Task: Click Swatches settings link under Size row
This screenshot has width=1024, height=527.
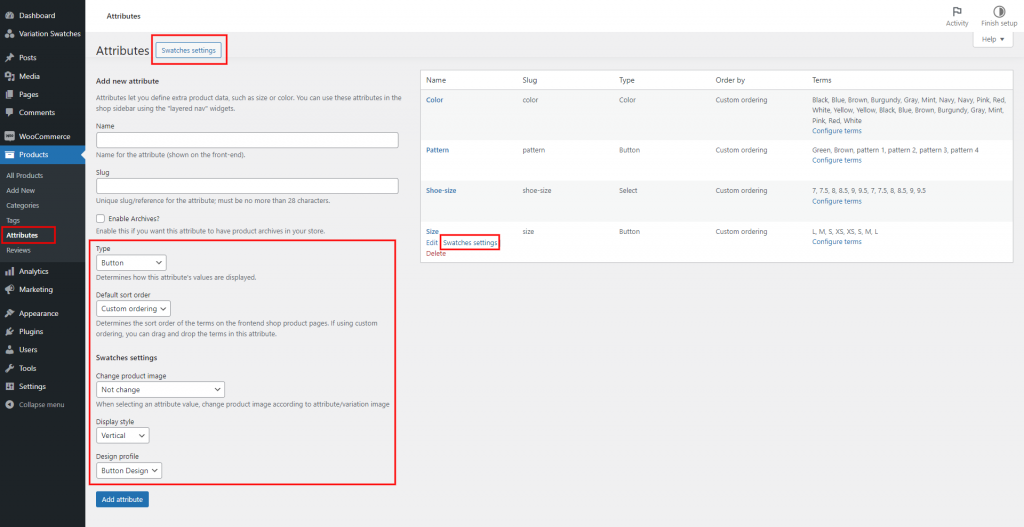Action: coord(470,242)
